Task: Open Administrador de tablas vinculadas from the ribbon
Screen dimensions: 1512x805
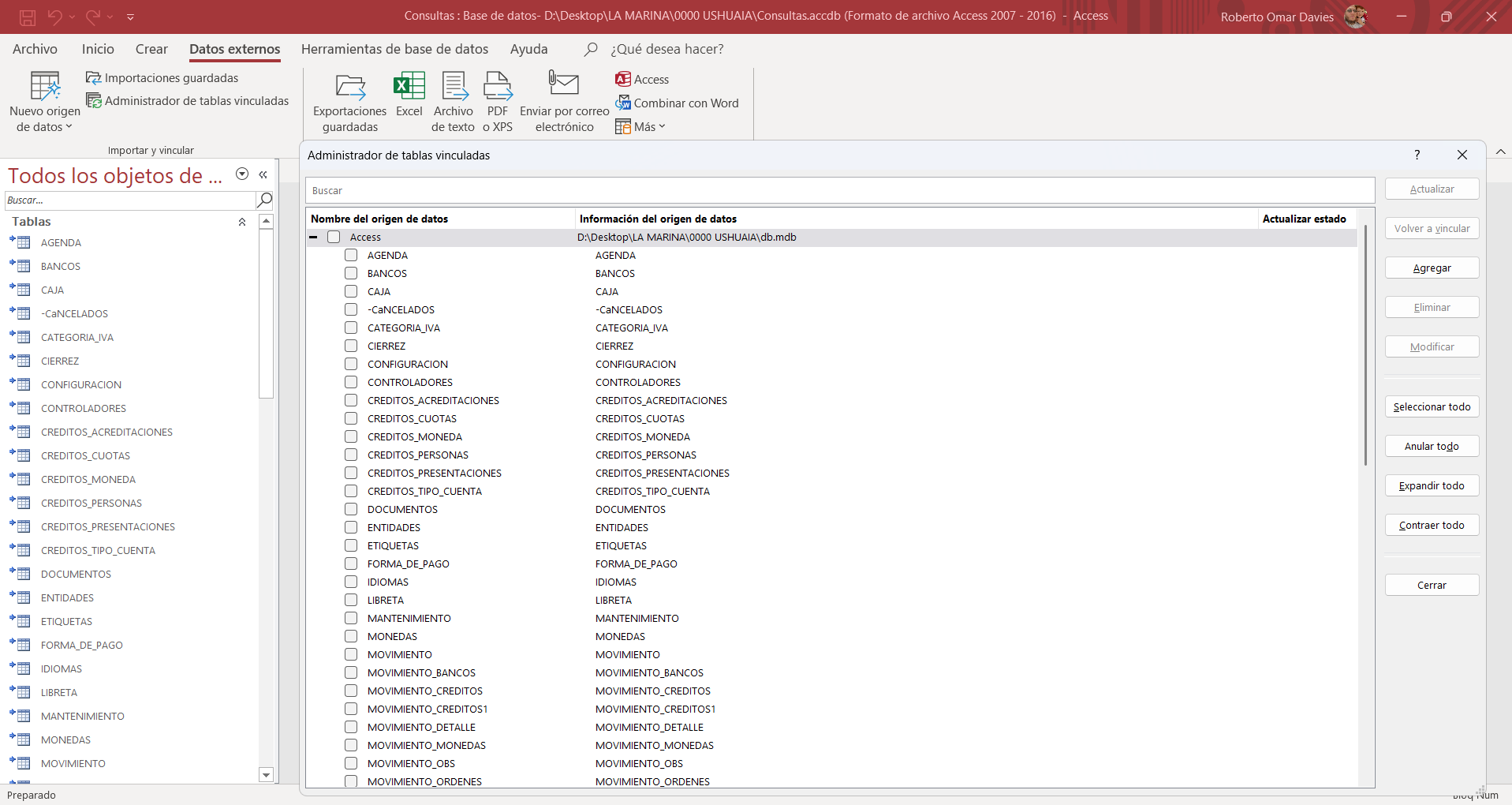Action: tap(188, 101)
